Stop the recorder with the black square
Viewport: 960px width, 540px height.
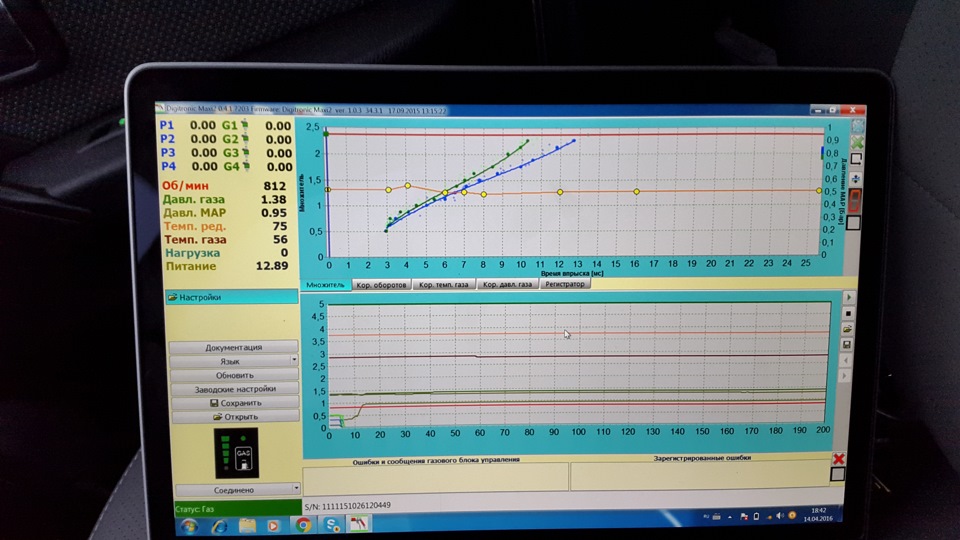(x=848, y=313)
